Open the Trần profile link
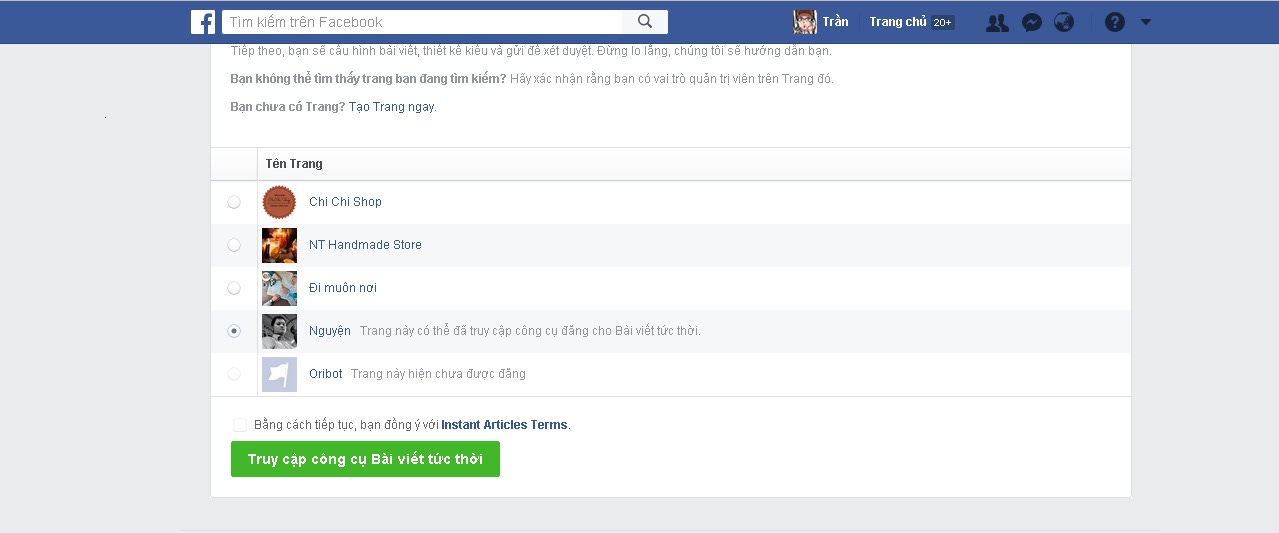The image size is (1279, 533). 835,22
